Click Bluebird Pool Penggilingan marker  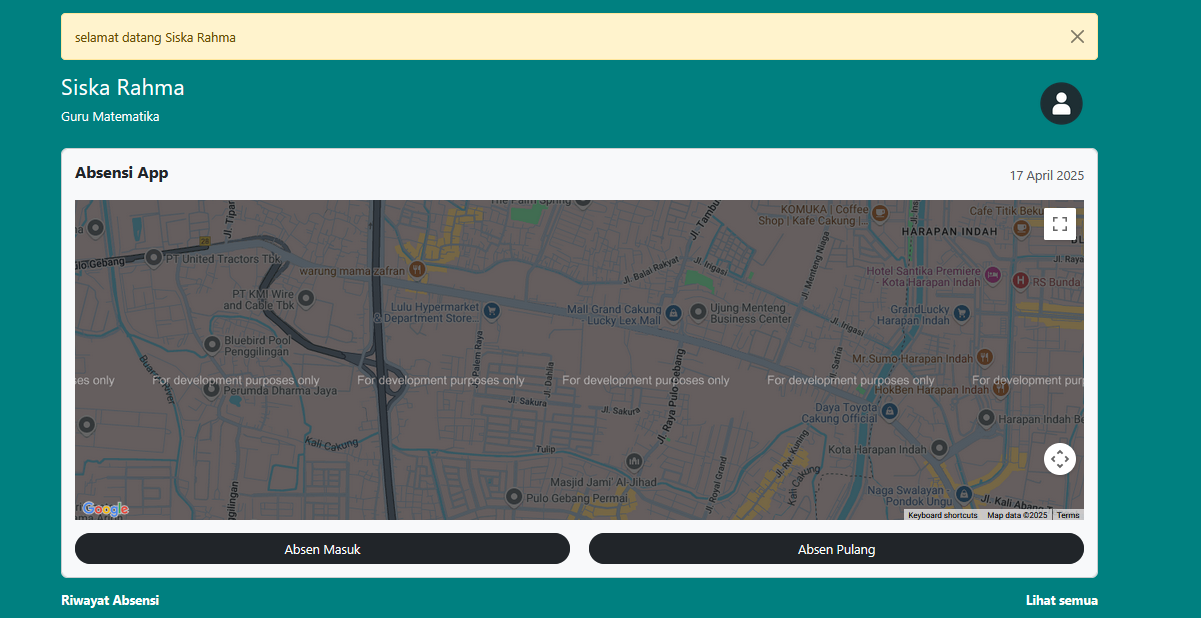coord(212,345)
